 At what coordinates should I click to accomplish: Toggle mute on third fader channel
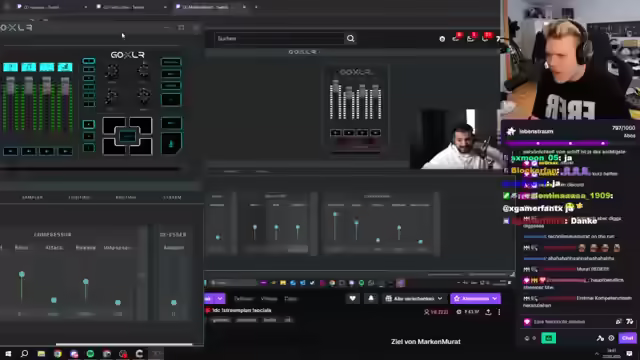[x=47, y=151]
